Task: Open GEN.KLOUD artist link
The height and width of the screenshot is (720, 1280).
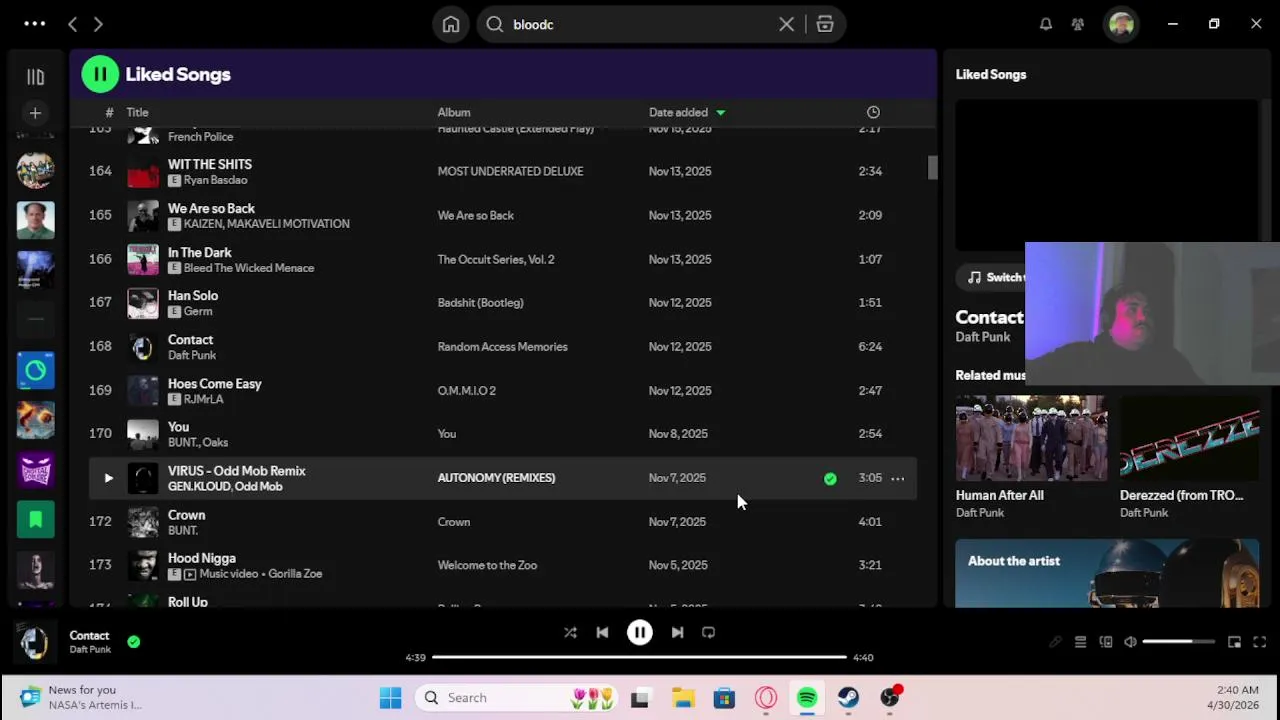Action: pyautogui.click(x=198, y=486)
